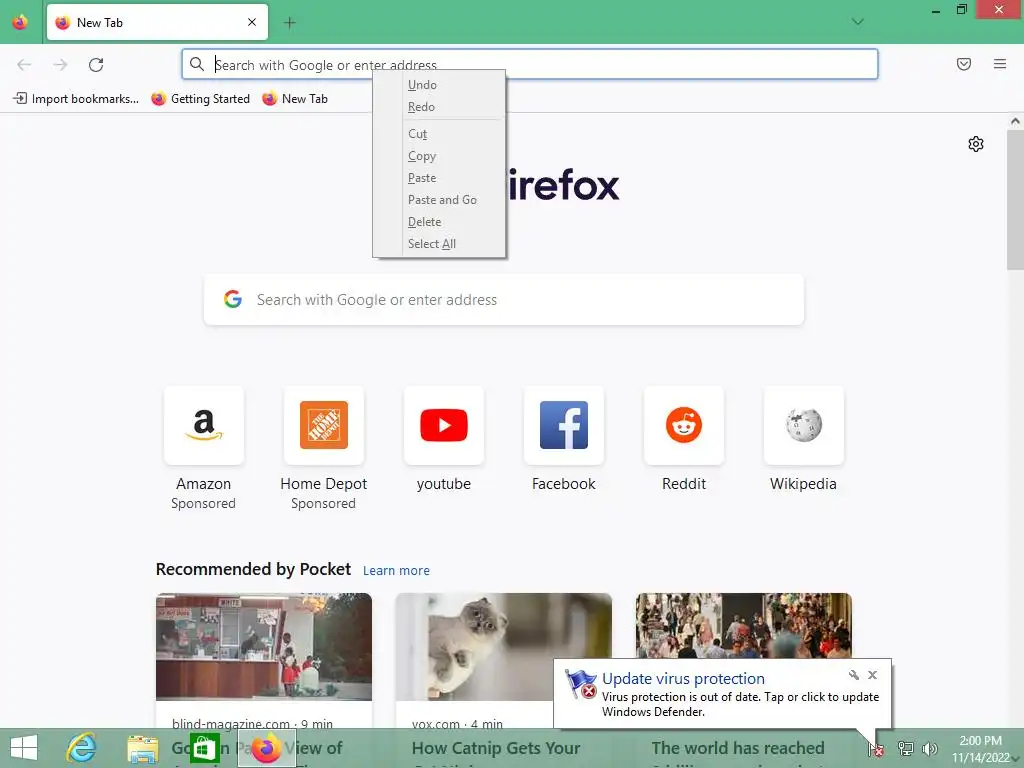Choose Delete from context menu
The image size is (1024, 768).
[x=439, y=222]
